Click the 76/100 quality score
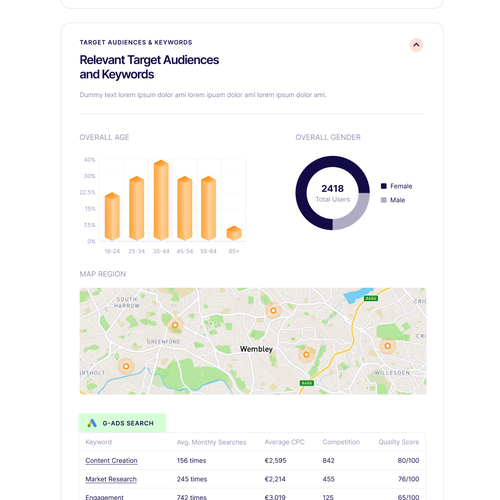500x500 pixels. (409, 479)
